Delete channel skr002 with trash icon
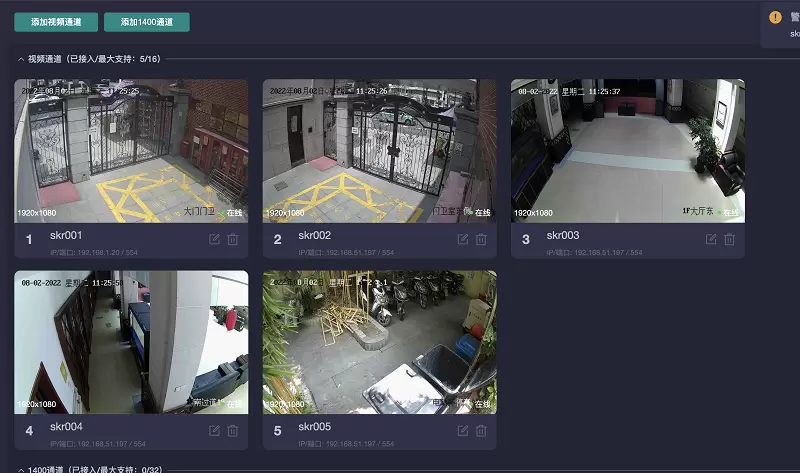 tap(481, 239)
